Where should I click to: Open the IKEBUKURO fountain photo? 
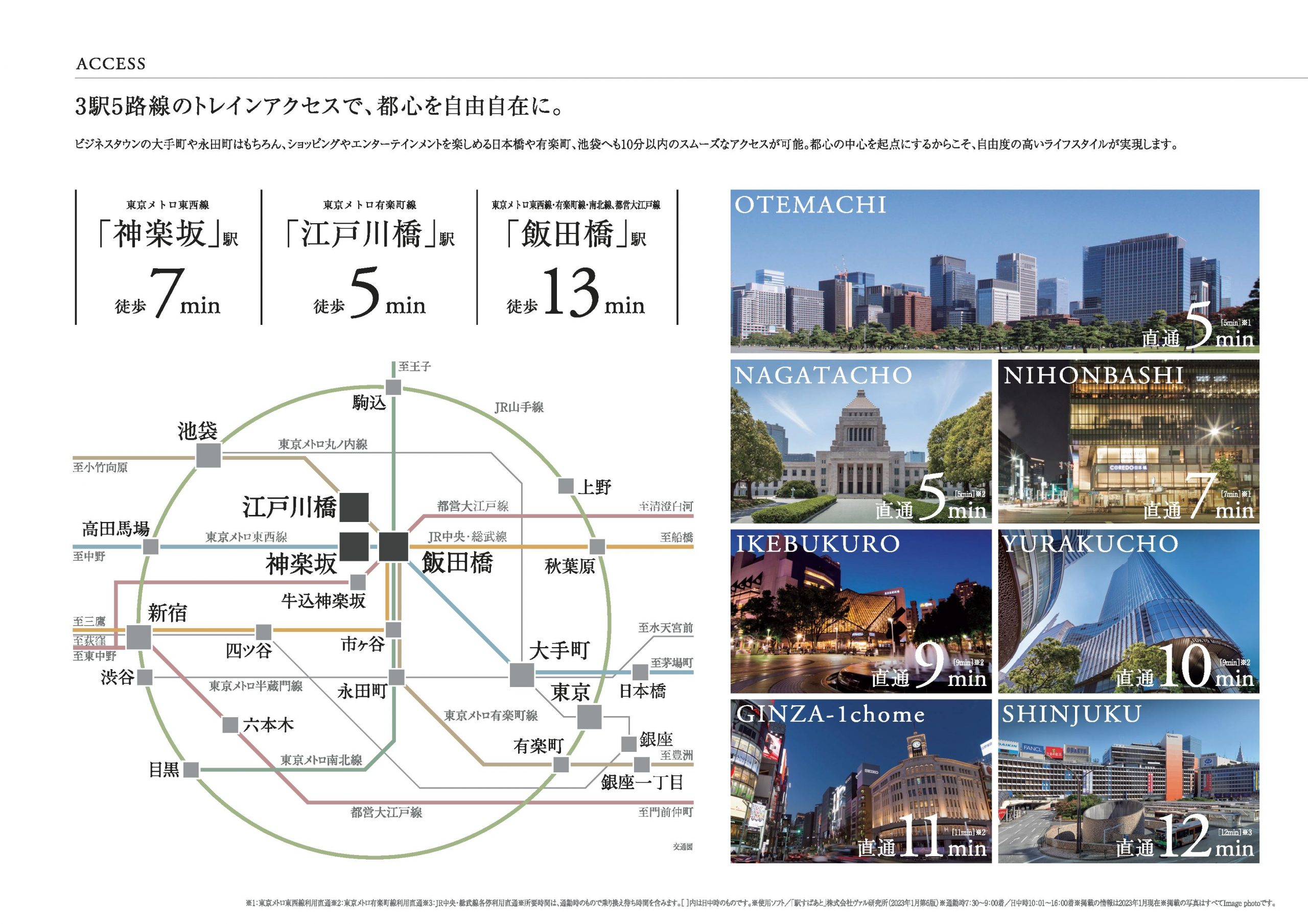coord(861,611)
